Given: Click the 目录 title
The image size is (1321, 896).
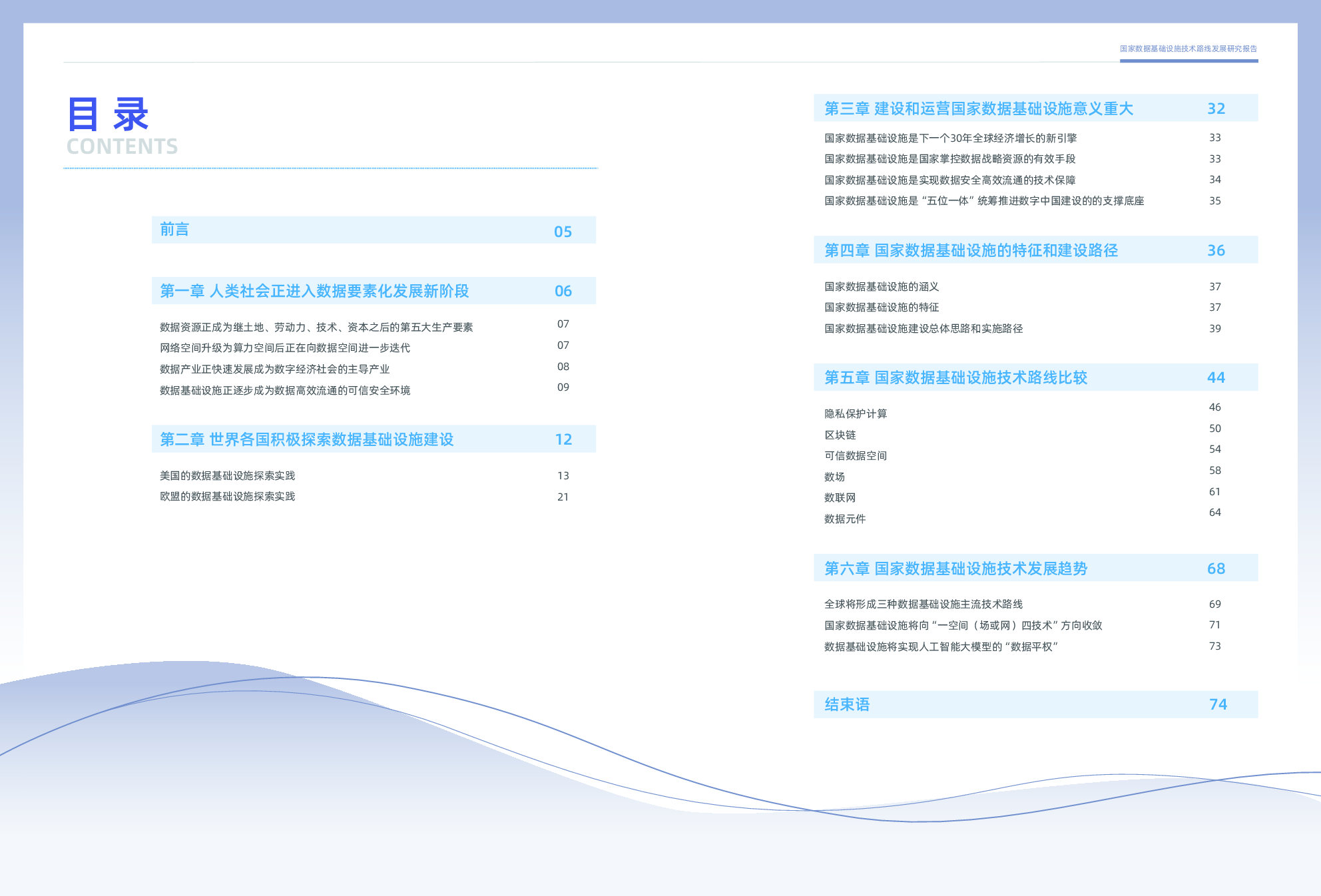Looking at the screenshot, I should pos(108,114).
